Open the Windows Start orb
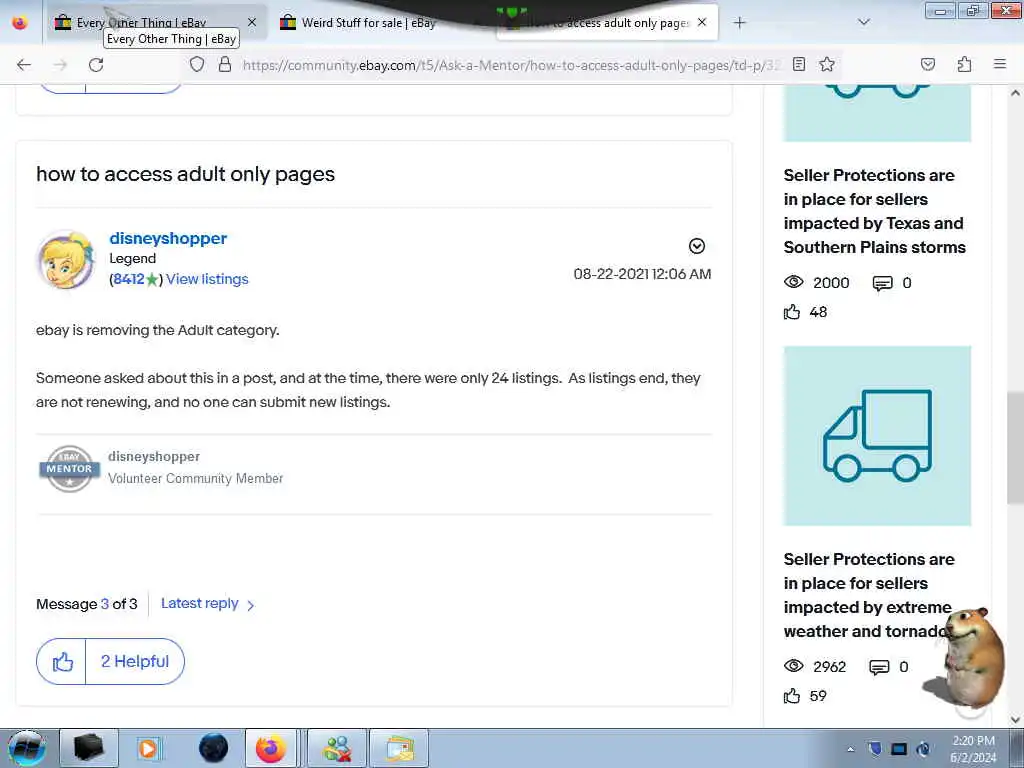Image resolution: width=1024 pixels, height=768 pixels. pos(26,748)
